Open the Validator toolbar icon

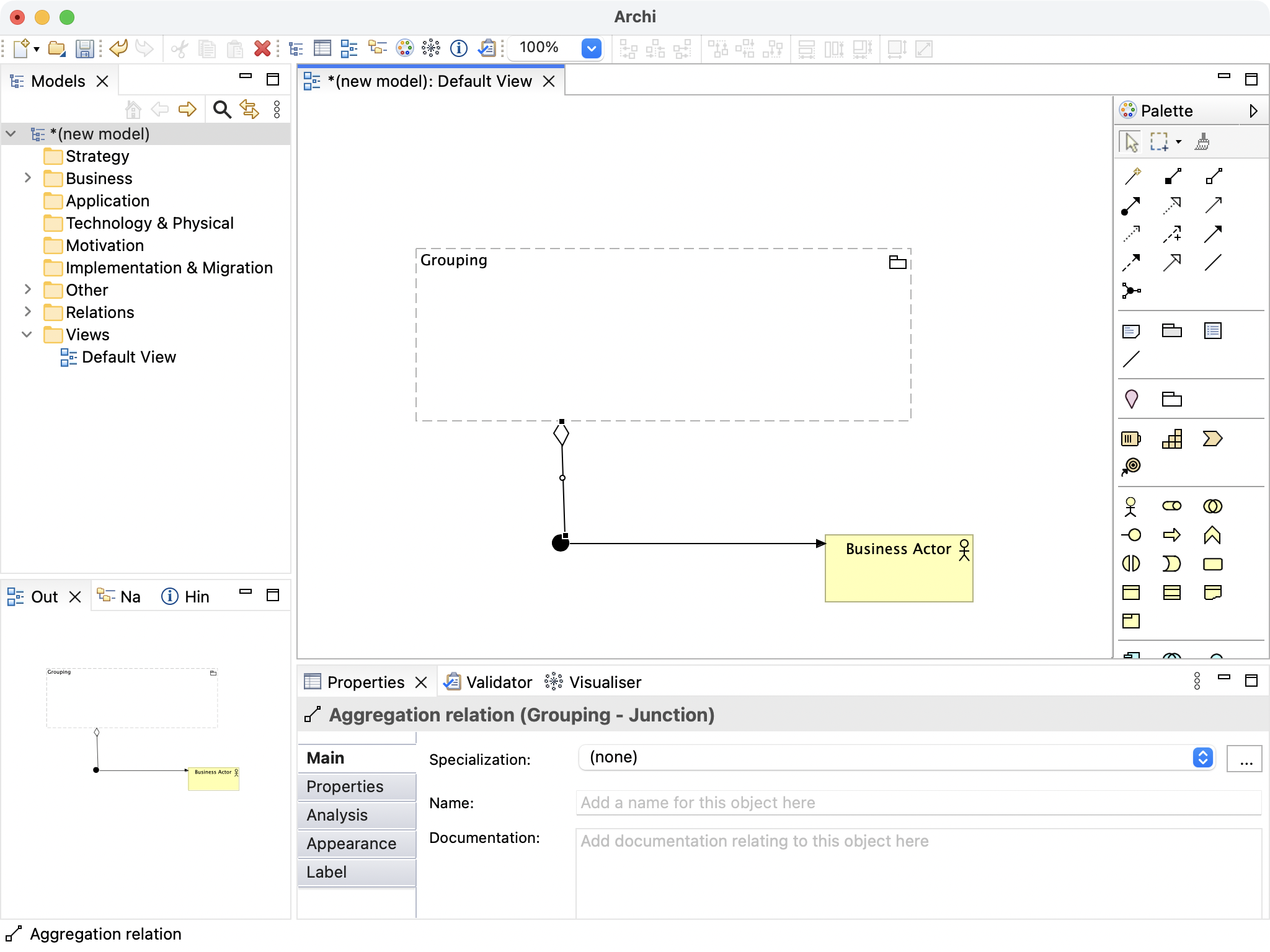point(487,48)
